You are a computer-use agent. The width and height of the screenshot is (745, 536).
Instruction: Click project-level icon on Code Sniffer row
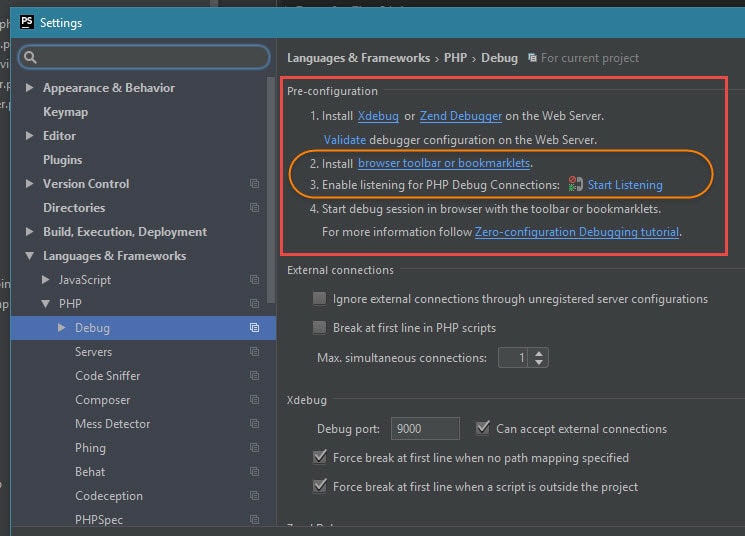point(255,375)
